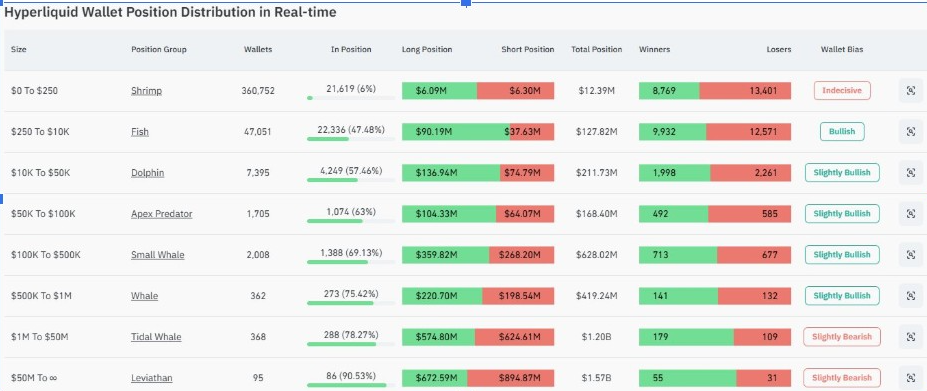Click the 109 losers bar in Tidal Whale row

click(x=763, y=337)
